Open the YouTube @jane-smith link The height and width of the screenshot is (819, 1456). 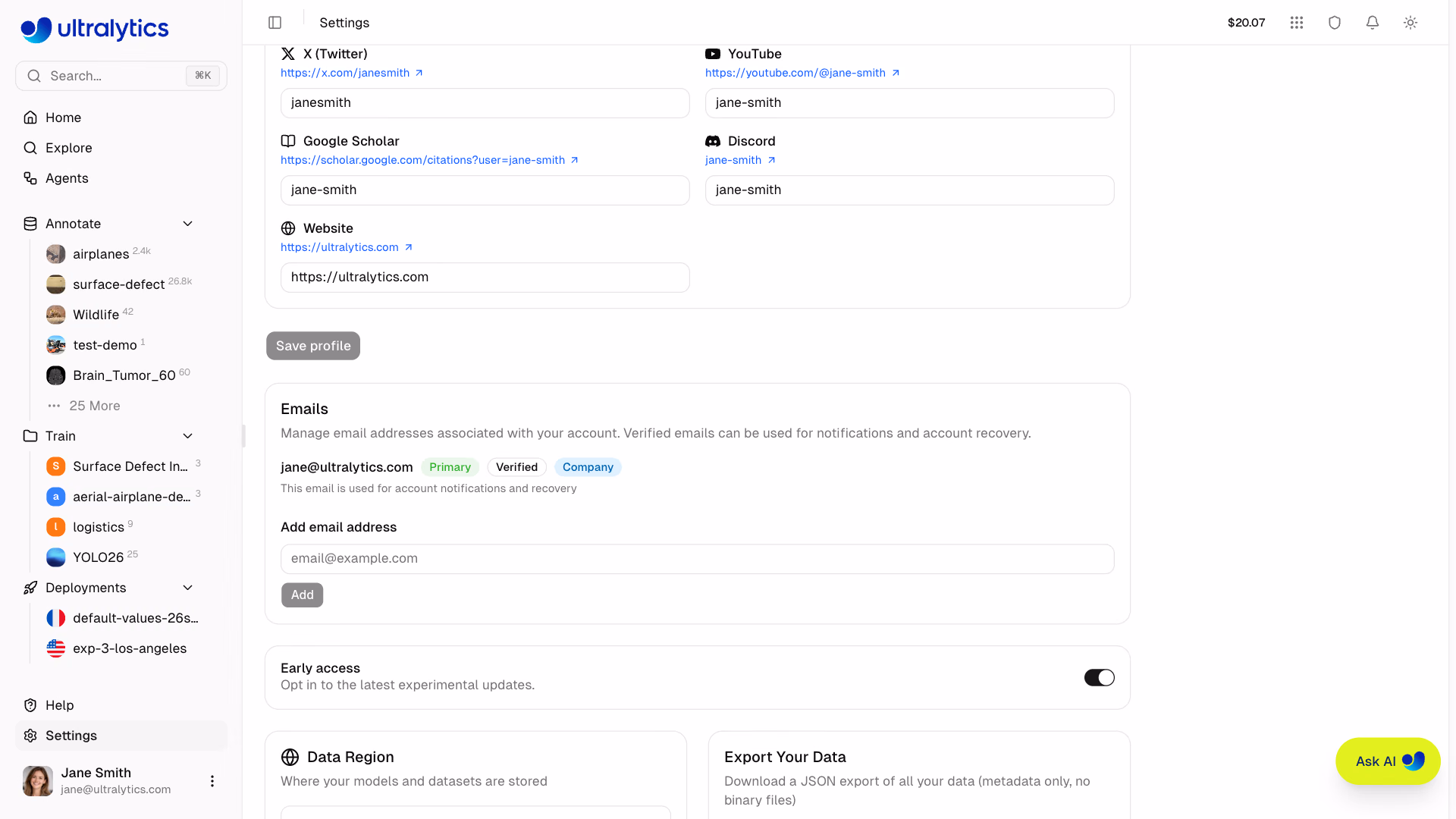802,73
